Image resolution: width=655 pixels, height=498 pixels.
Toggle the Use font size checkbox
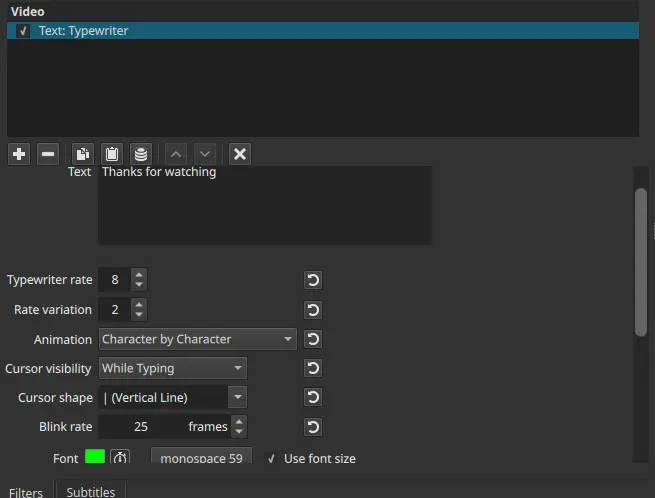272,458
